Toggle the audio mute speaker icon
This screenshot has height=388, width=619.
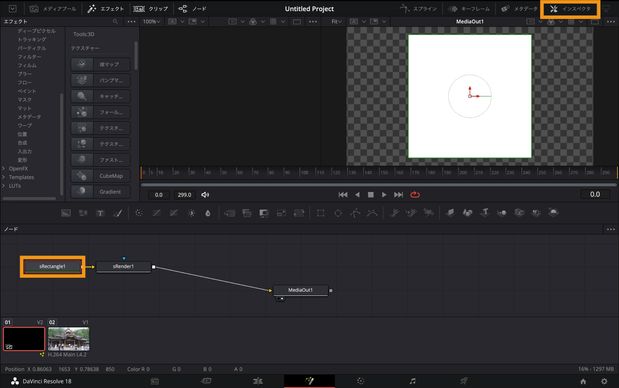(x=205, y=195)
